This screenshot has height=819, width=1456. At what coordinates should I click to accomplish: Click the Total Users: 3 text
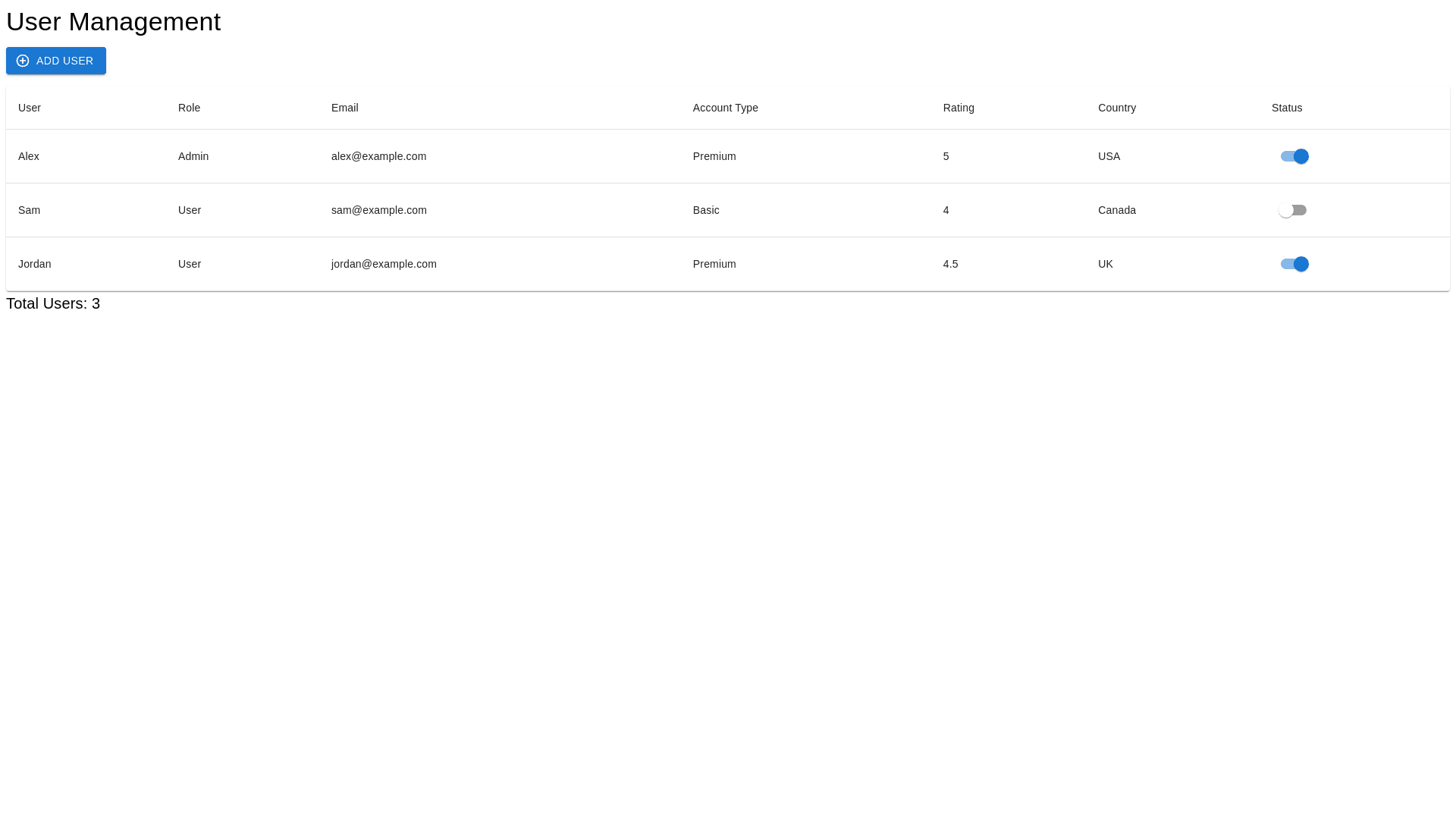click(53, 303)
